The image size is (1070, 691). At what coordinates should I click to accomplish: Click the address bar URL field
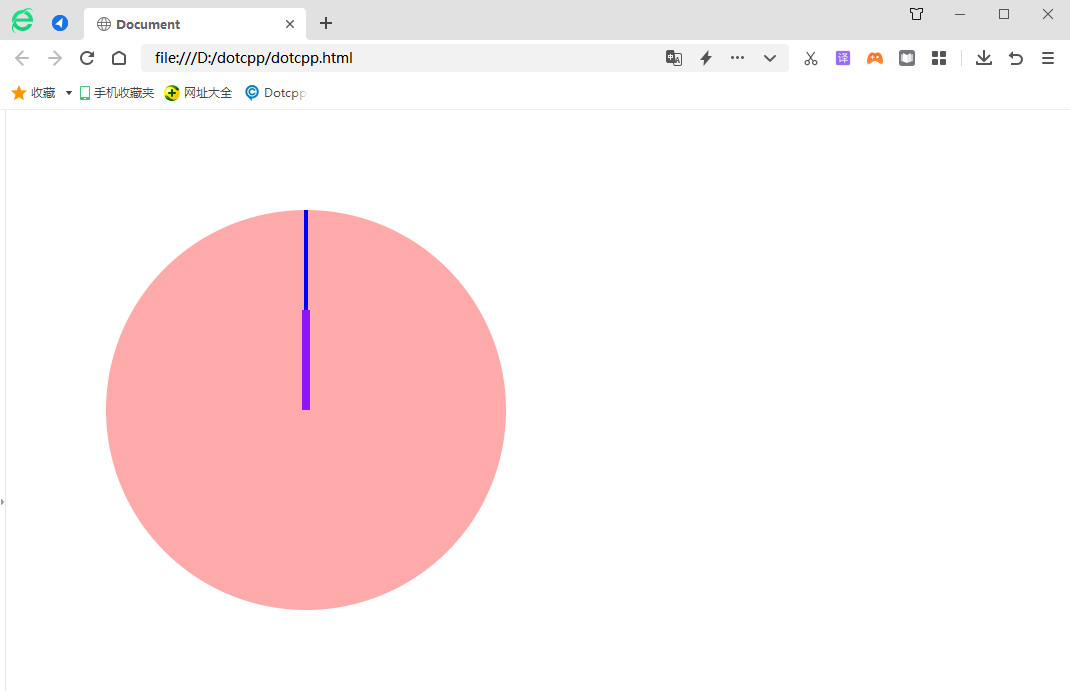tap(400, 58)
